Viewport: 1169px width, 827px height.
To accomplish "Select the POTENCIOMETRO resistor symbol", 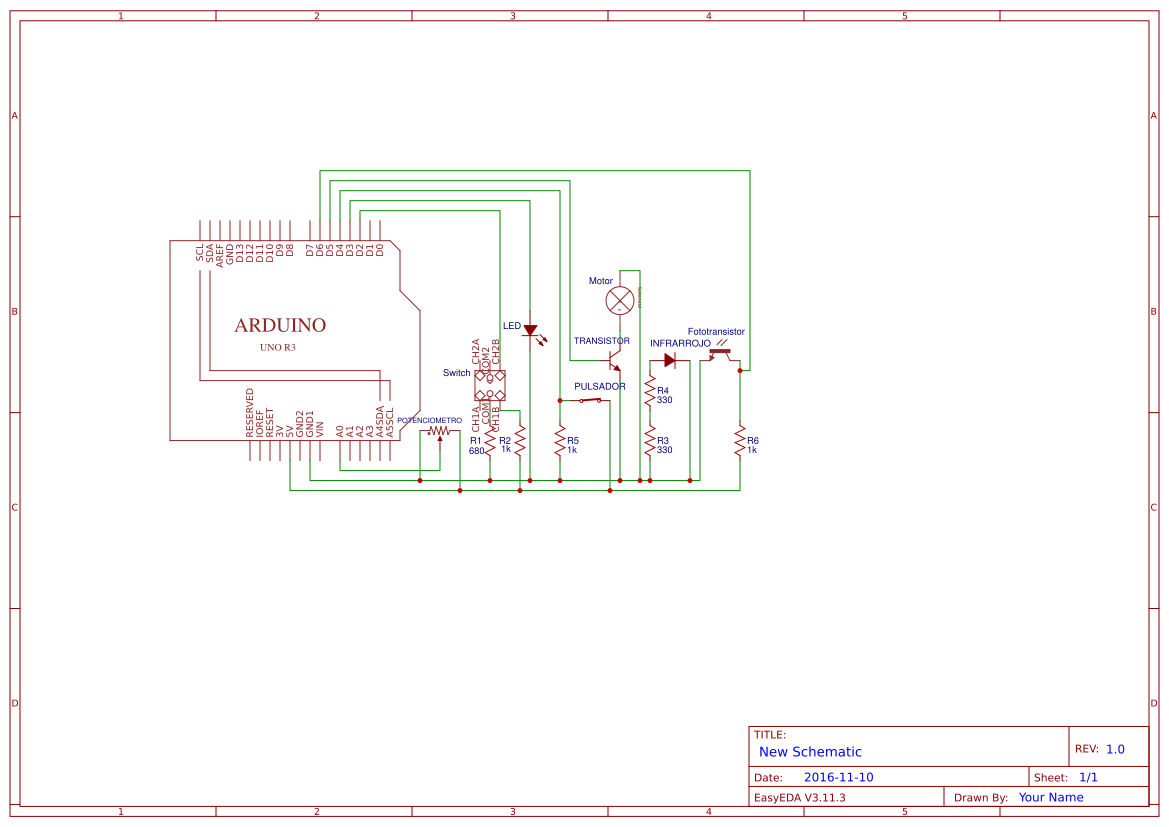I will (439, 431).
